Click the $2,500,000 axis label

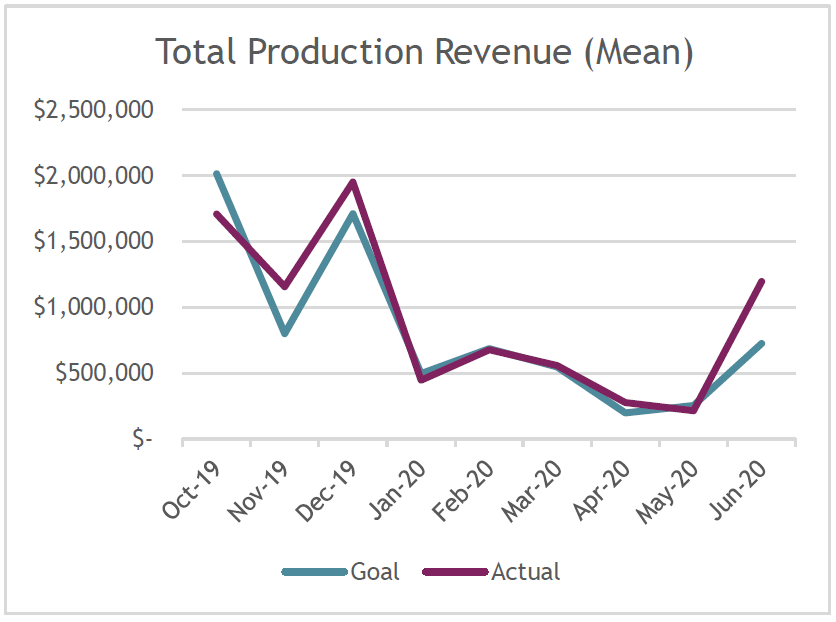point(93,109)
